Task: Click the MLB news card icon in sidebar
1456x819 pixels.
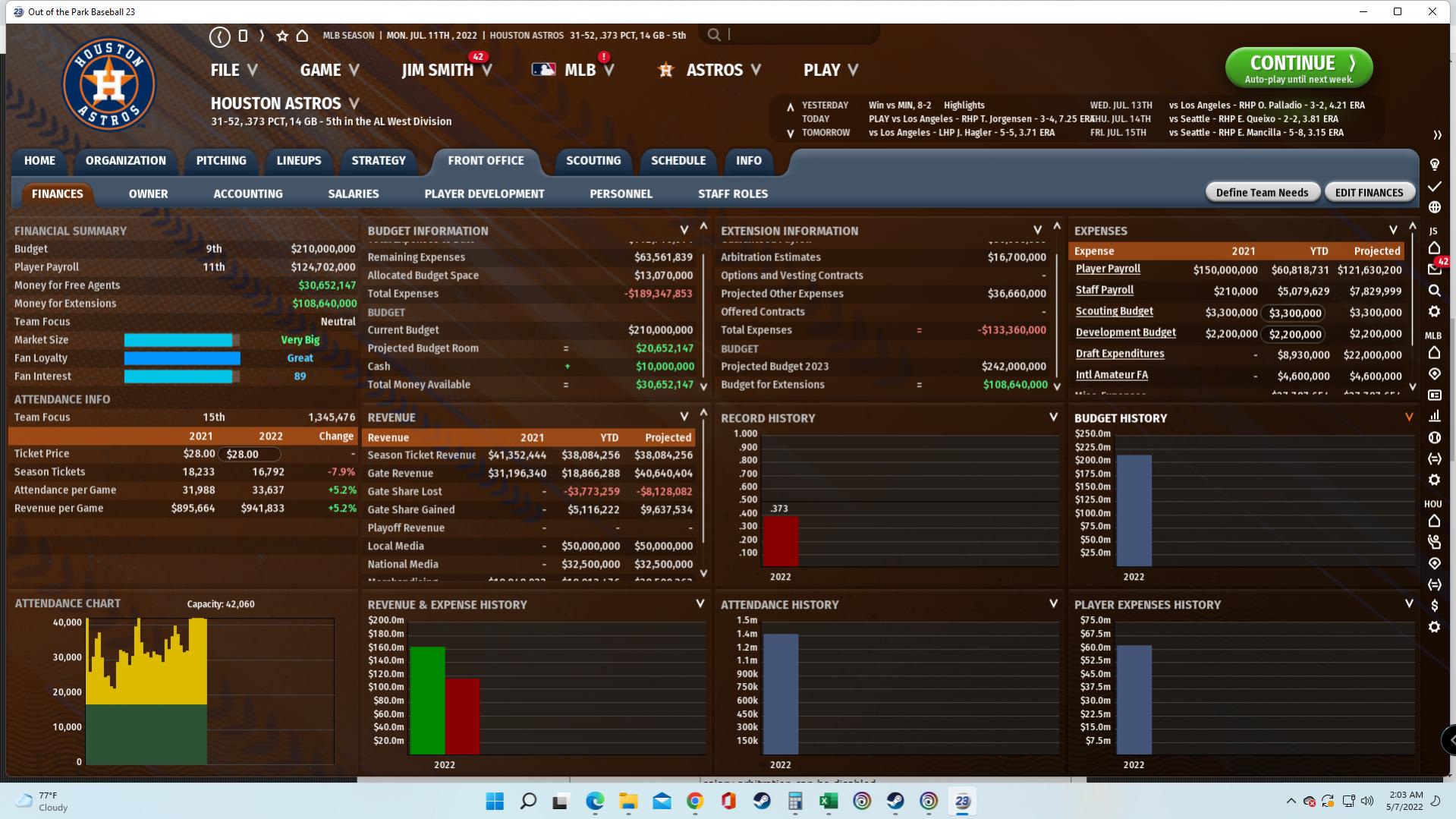Action: tap(1434, 395)
